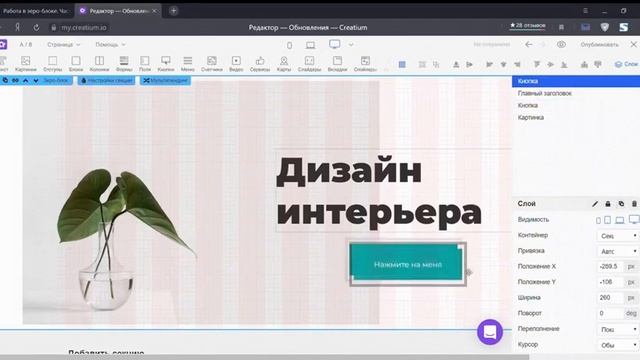Click the duplicate section icon
The image size is (640, 360).
coord(5,80)
